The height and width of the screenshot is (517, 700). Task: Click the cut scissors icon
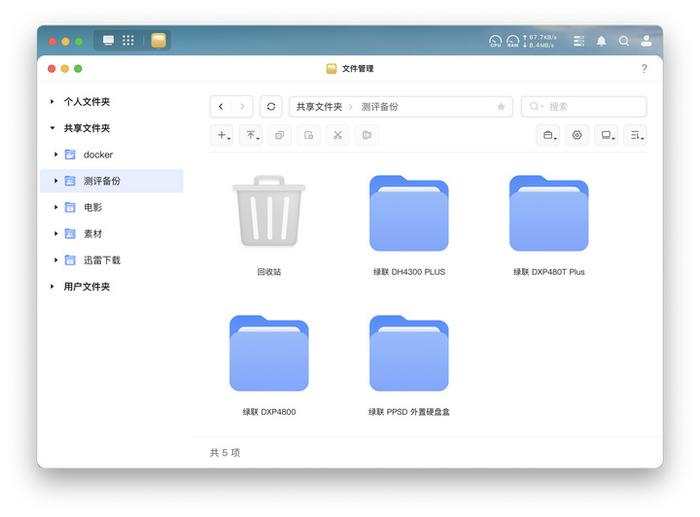coord(338,135)
